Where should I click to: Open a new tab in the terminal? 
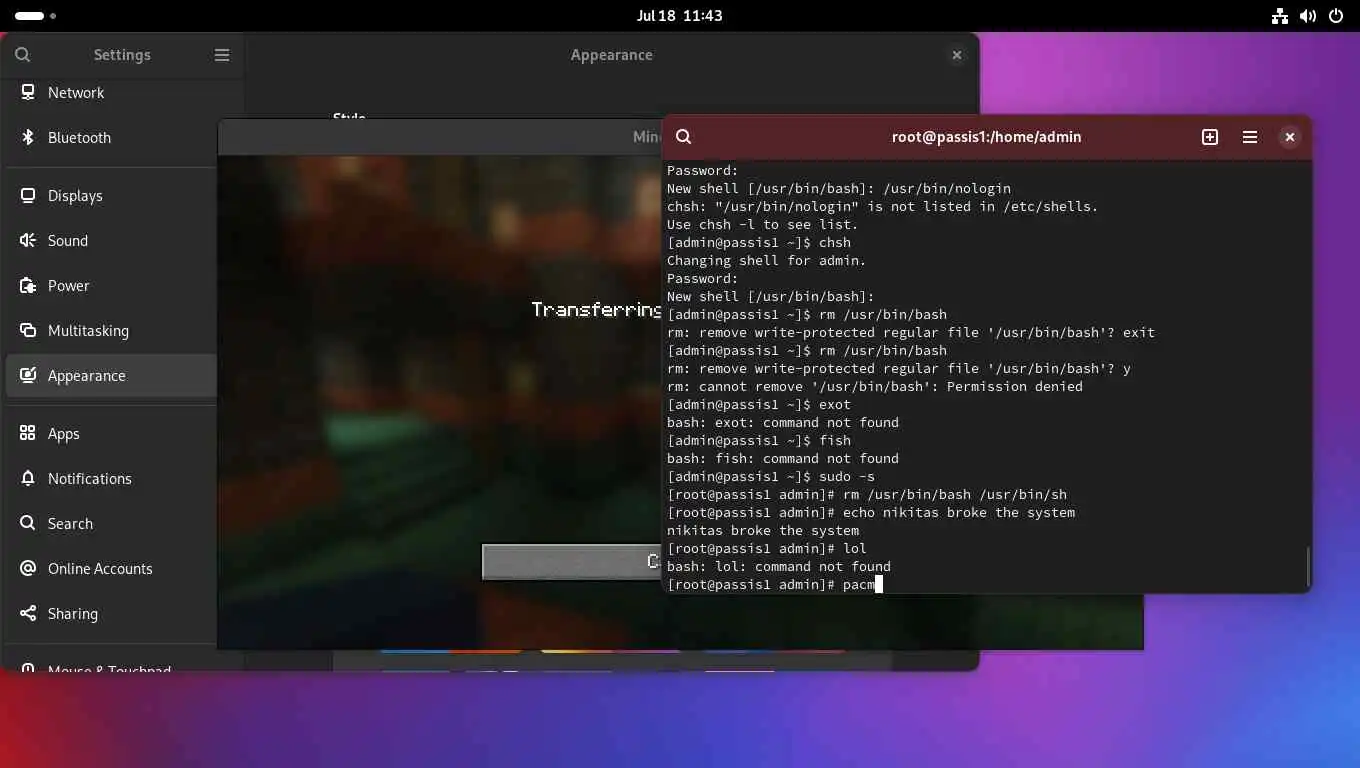(x=1210, y=137)
